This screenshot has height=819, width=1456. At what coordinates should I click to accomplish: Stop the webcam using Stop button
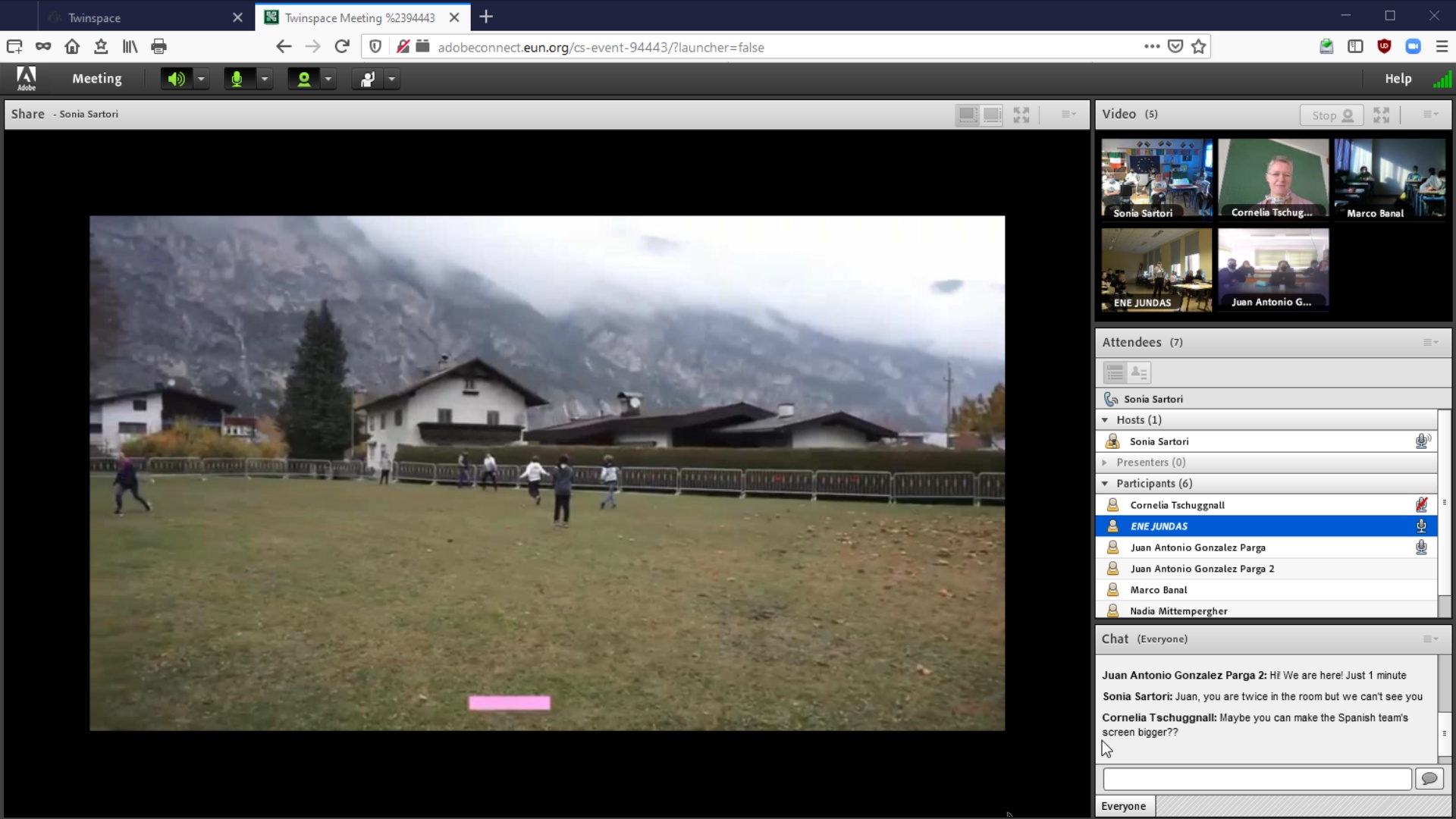1332,115
